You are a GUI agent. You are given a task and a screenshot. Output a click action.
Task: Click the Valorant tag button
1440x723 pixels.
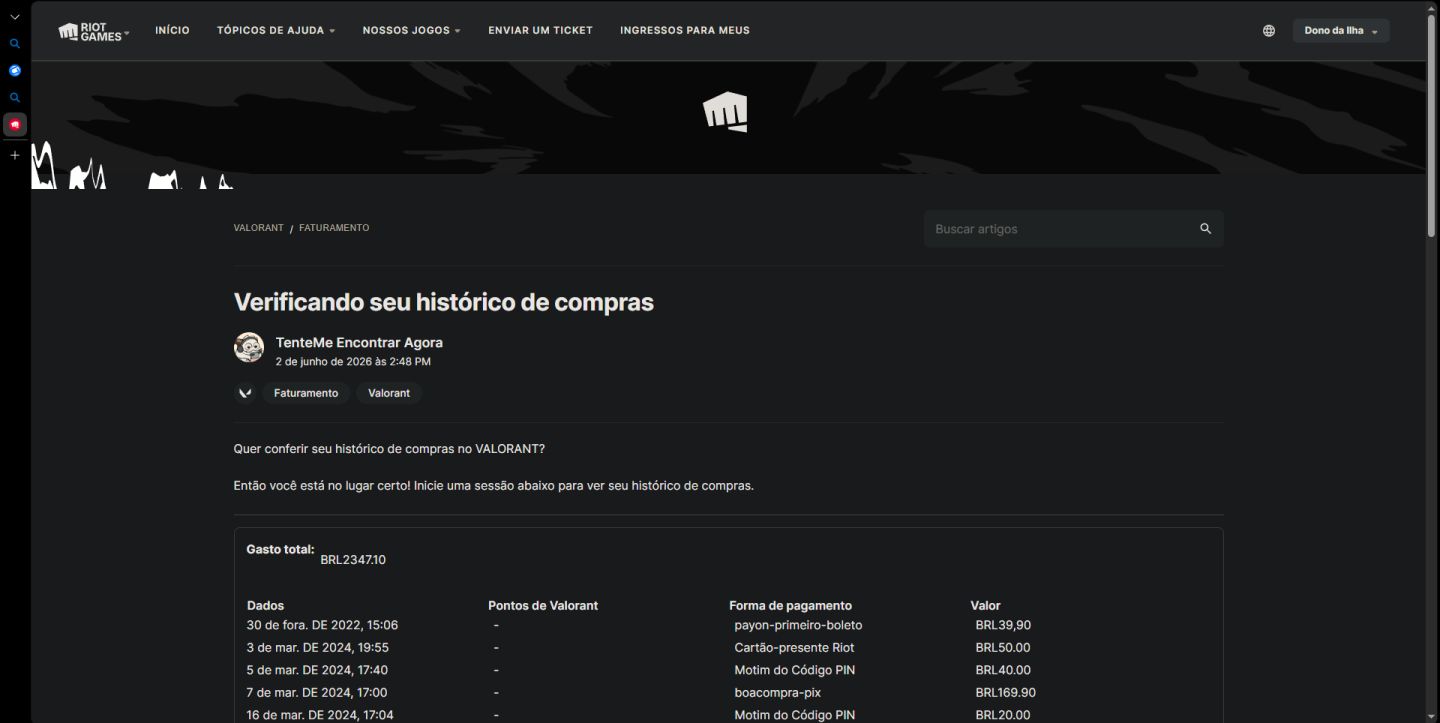389,393
